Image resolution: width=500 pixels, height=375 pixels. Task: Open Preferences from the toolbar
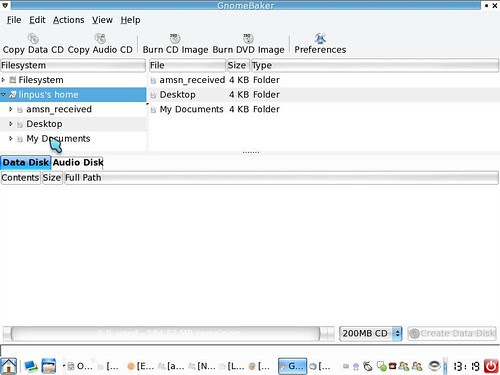[320, 44]
